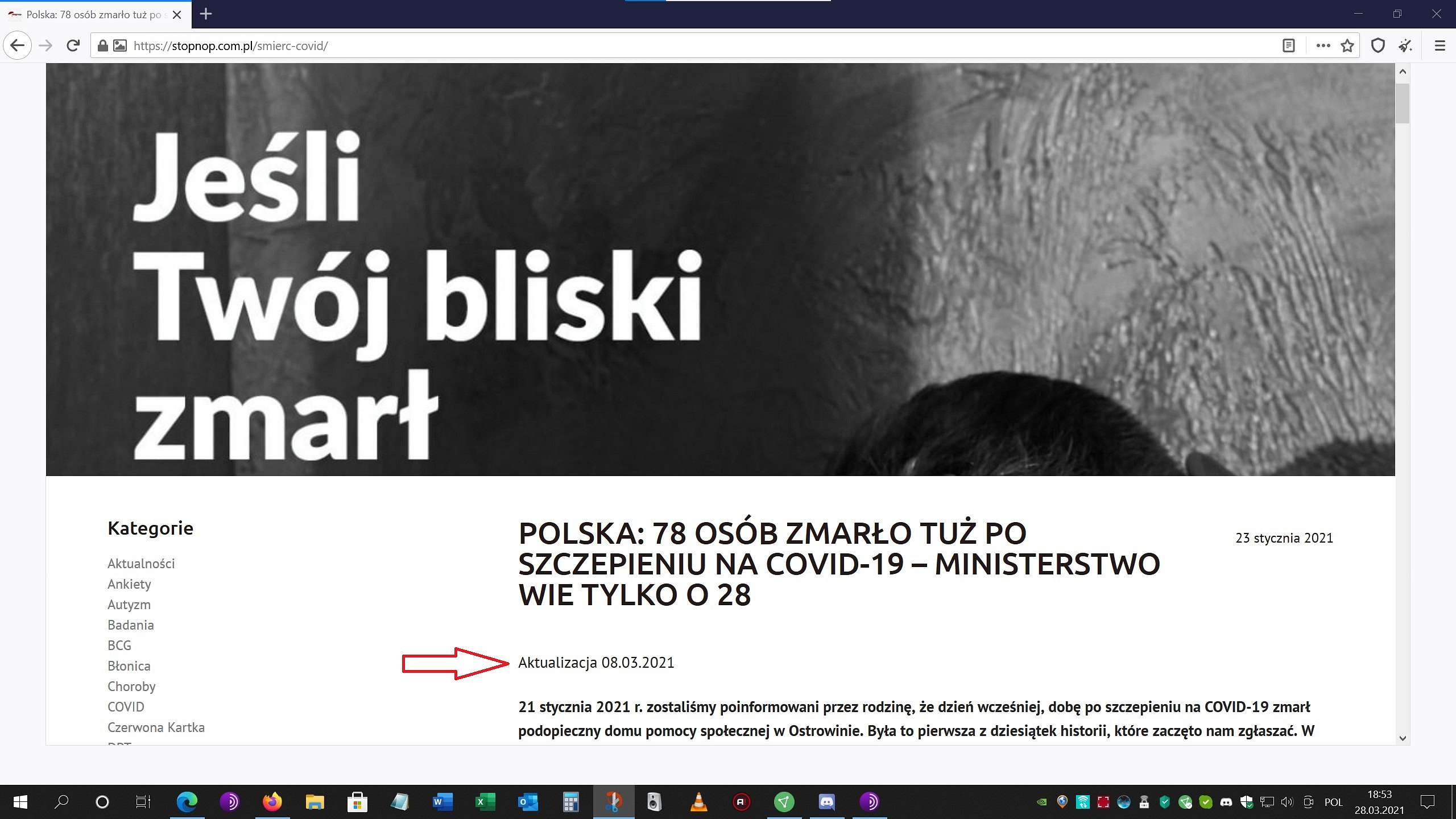Toggle reader view in address bar
The height and width of the screenshot is (819, 1456).
click(1289, 45)
